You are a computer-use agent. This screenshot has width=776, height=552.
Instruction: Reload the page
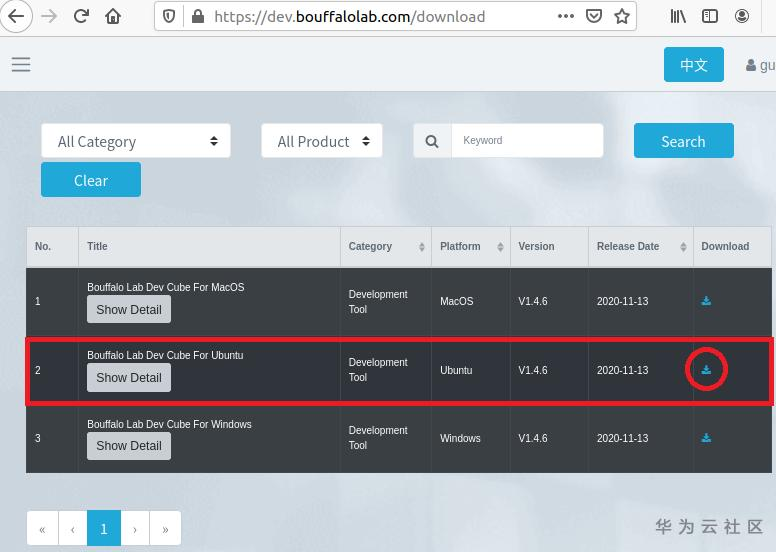[81, 16]
